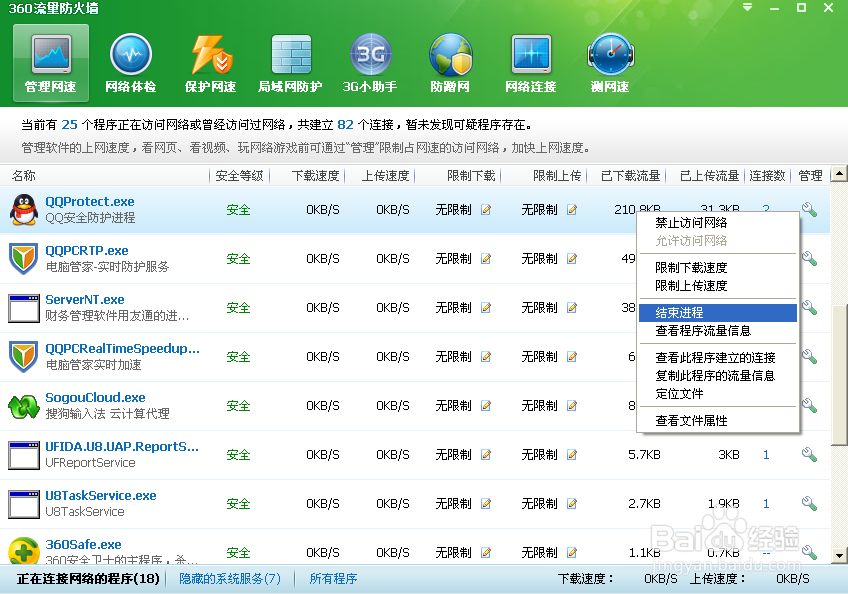Edit upload limit for U8TaskService.exe
848x594 pixels.
(x=572, y=504)
